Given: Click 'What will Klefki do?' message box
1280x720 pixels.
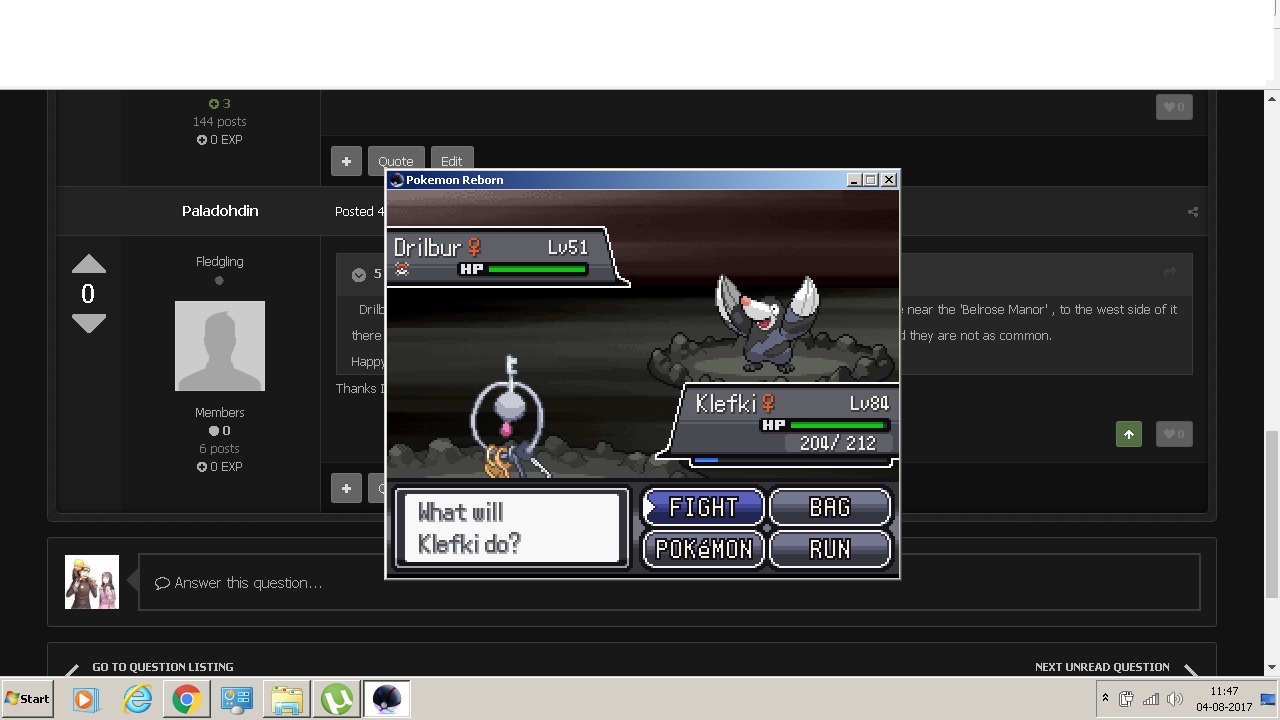Looking at the screenshot, I should point(512,528).
